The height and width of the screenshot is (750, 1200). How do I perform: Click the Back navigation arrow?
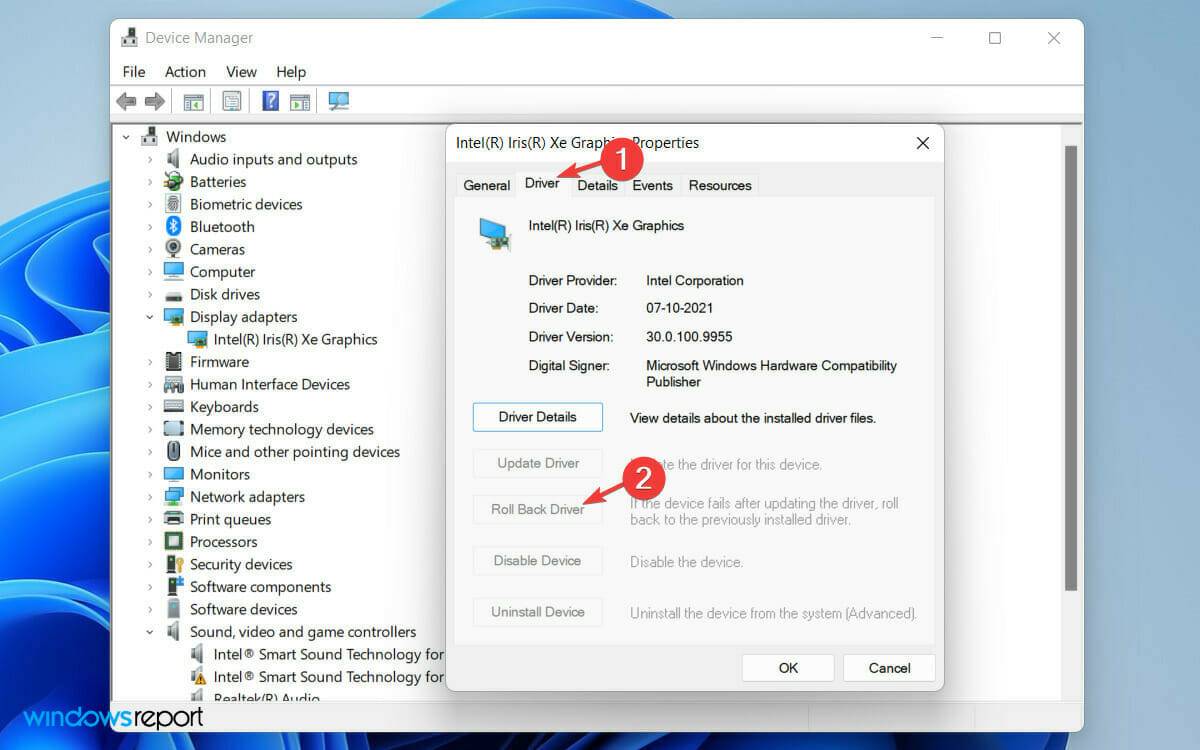[x=125, y=100]
